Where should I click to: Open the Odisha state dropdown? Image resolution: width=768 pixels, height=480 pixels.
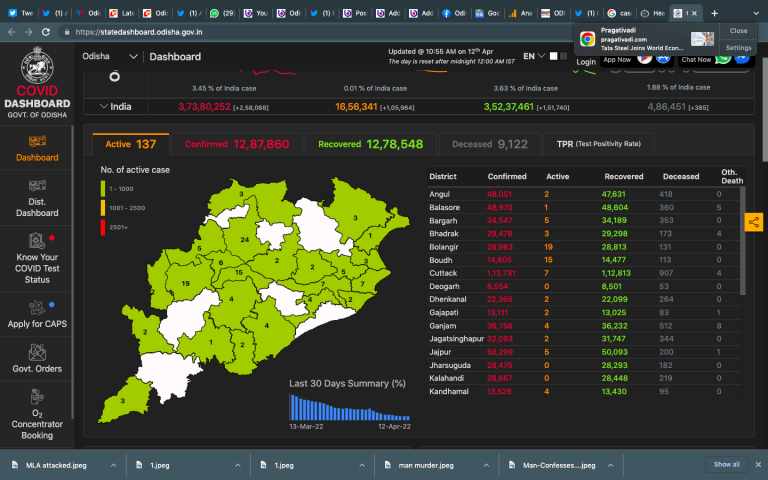(110, 57)
